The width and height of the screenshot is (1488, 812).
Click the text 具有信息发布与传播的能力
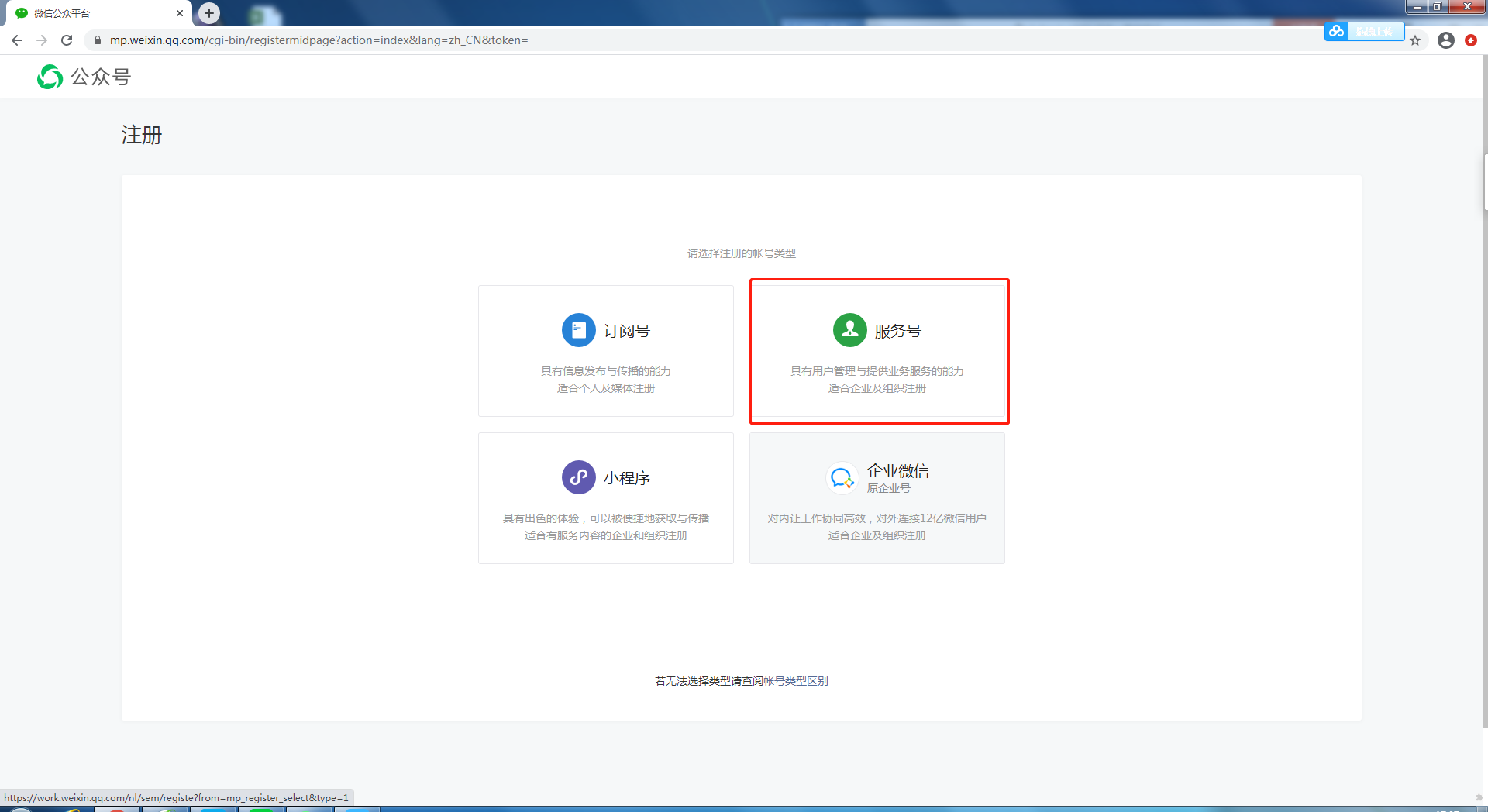[606, 371]
